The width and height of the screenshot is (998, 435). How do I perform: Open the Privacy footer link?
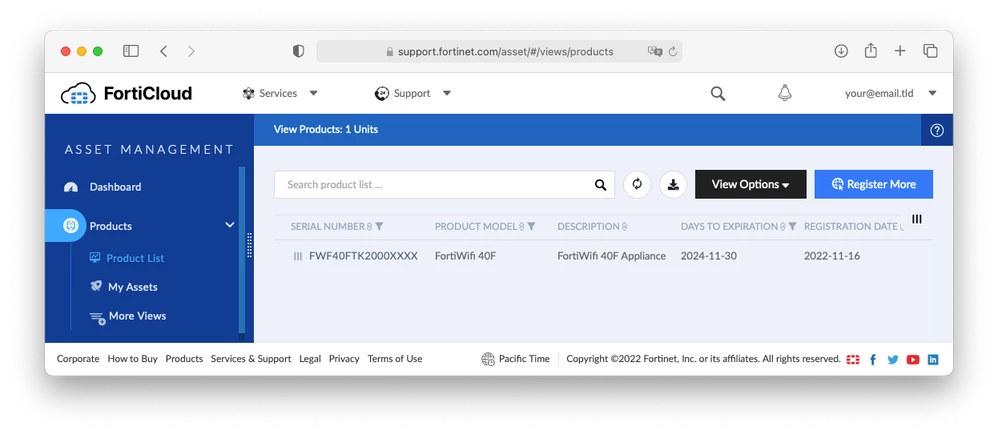pyautogui.click(x=344, y=359)
